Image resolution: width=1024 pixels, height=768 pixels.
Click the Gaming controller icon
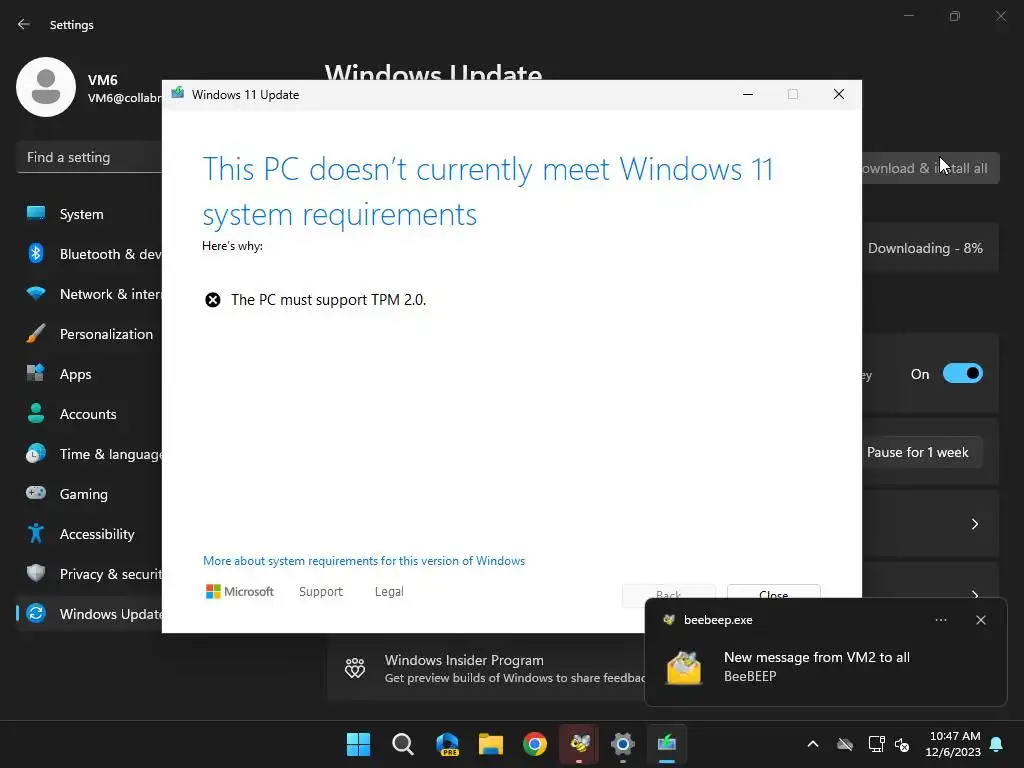(x=36, y=492)
